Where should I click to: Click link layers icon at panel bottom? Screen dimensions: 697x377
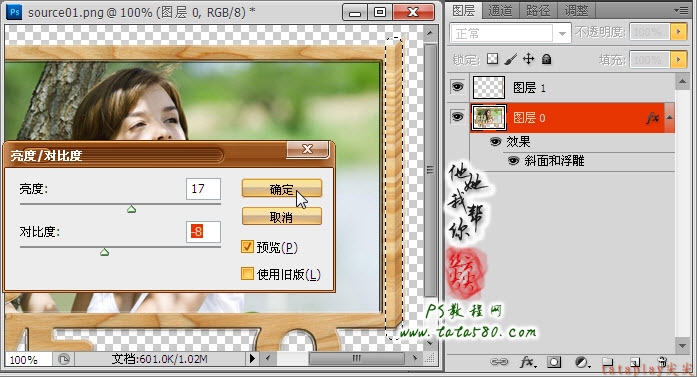[x=499, y=362]
